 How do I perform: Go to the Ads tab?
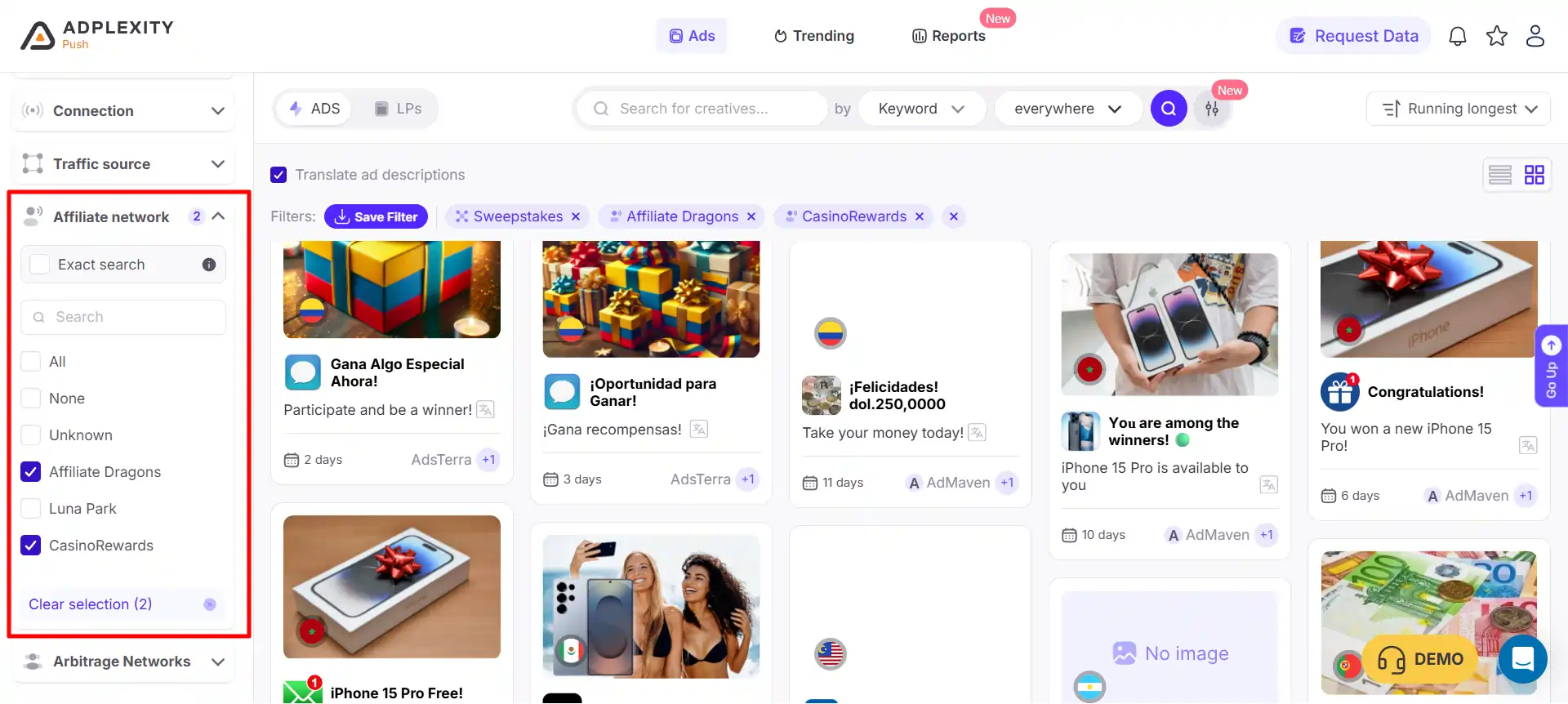692,36
